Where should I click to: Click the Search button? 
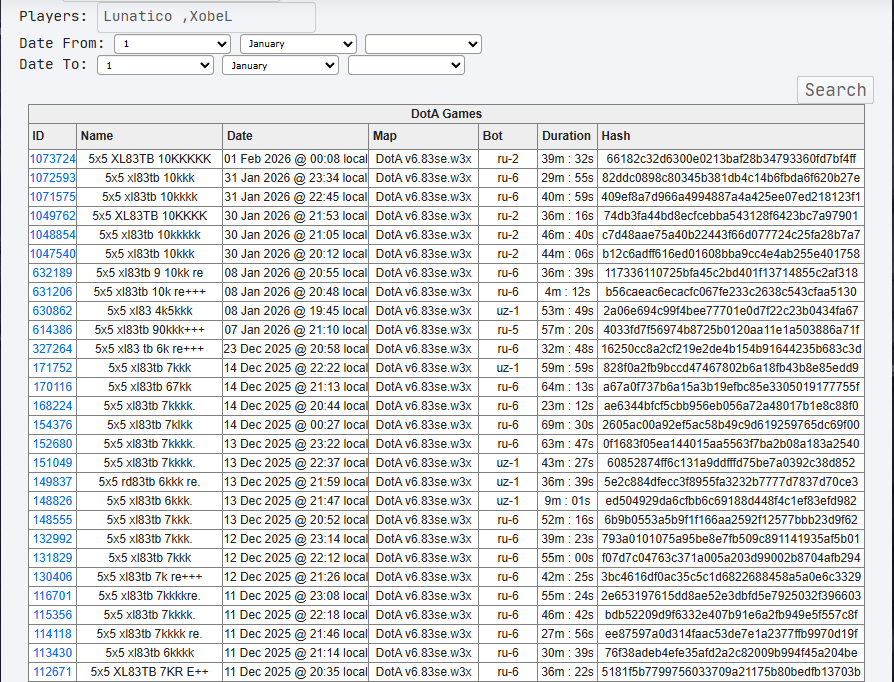coord(835,90)
